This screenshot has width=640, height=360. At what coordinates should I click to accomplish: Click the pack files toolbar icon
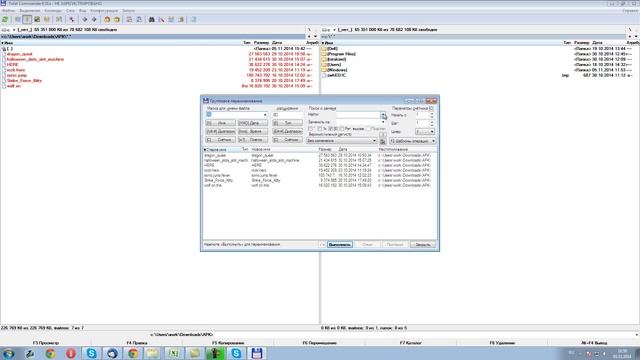(107, 19)
